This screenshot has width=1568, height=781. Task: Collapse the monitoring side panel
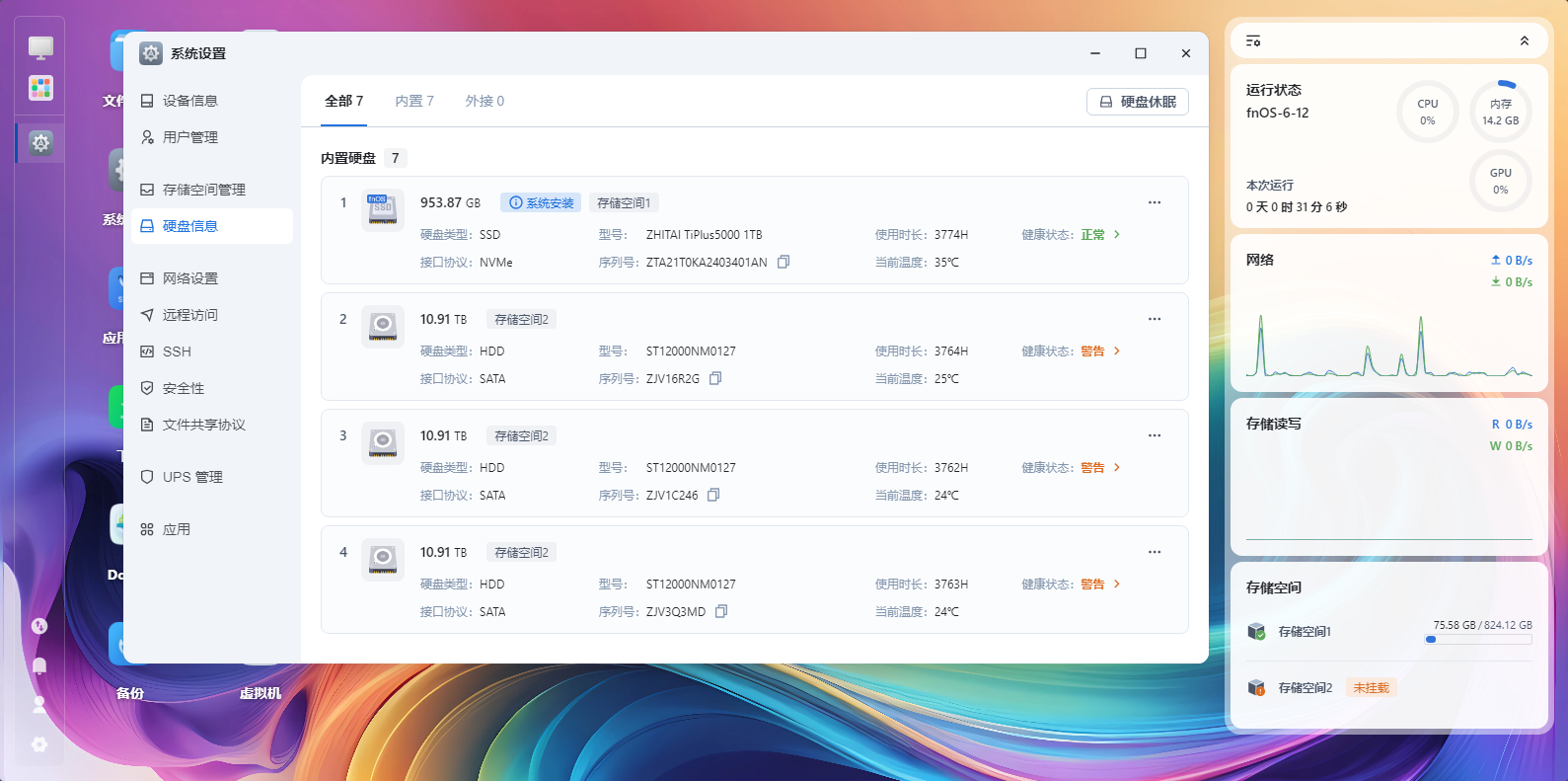coord(1525,40)
